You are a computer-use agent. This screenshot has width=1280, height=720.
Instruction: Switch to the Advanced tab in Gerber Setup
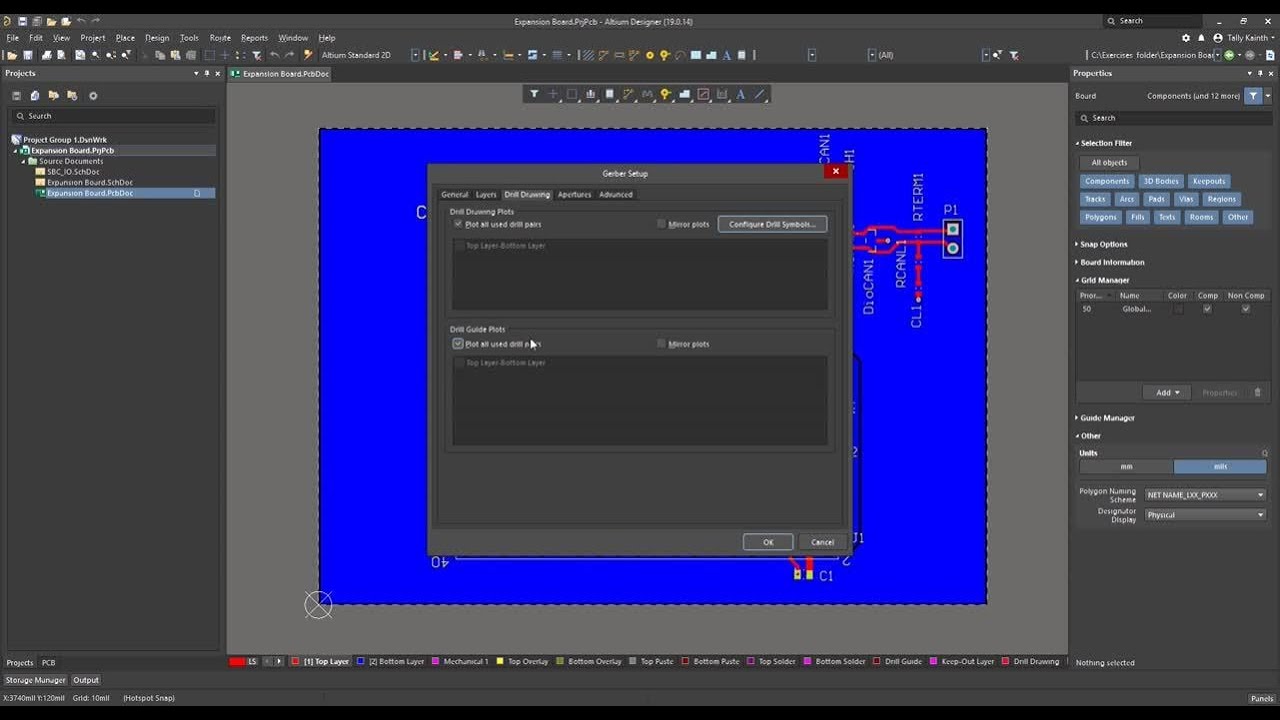click(616, 194)
